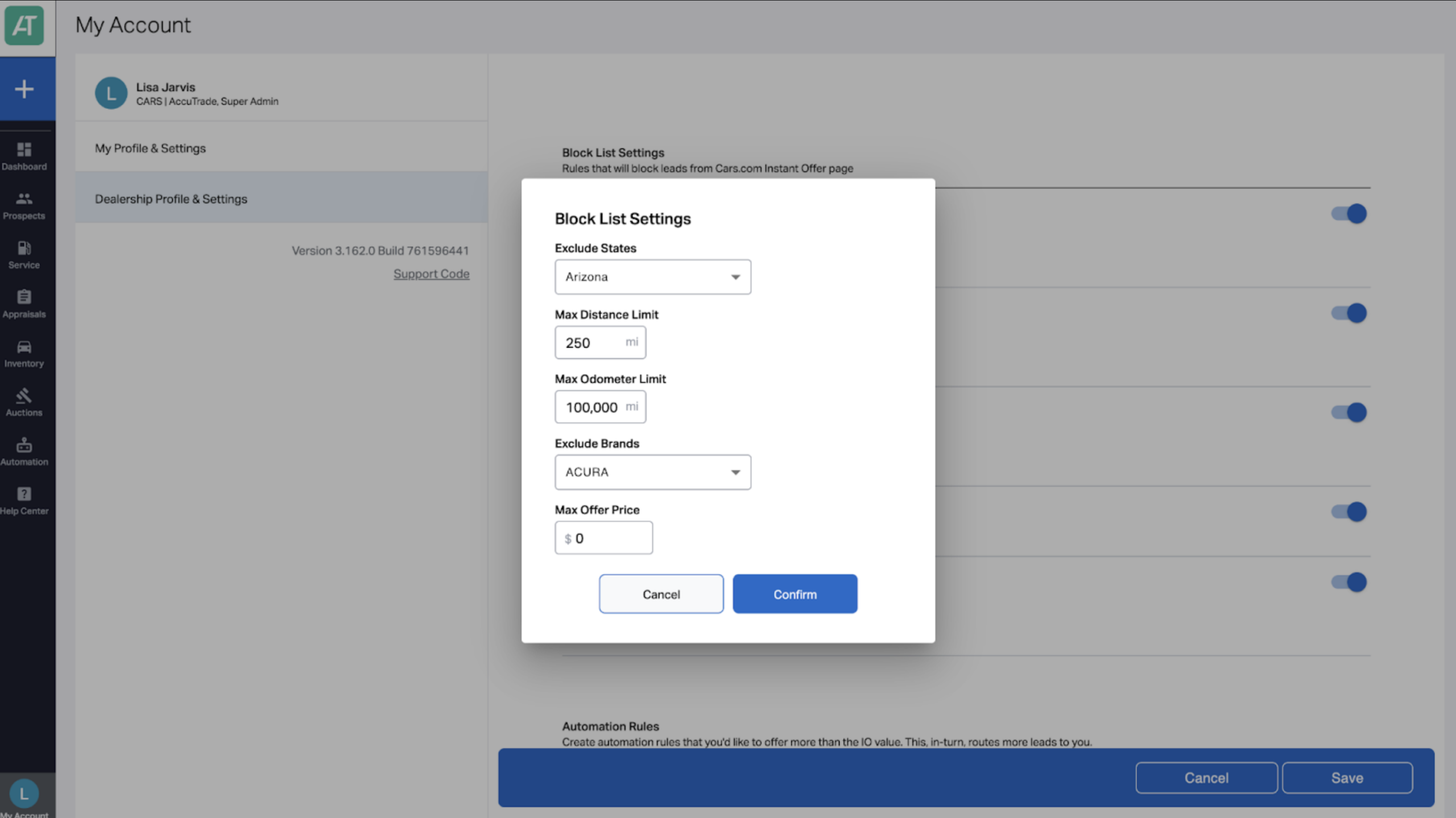Click Lisa Jarvis name text
The height and width of the screenshot is (818, 1456).
(166, 87)
